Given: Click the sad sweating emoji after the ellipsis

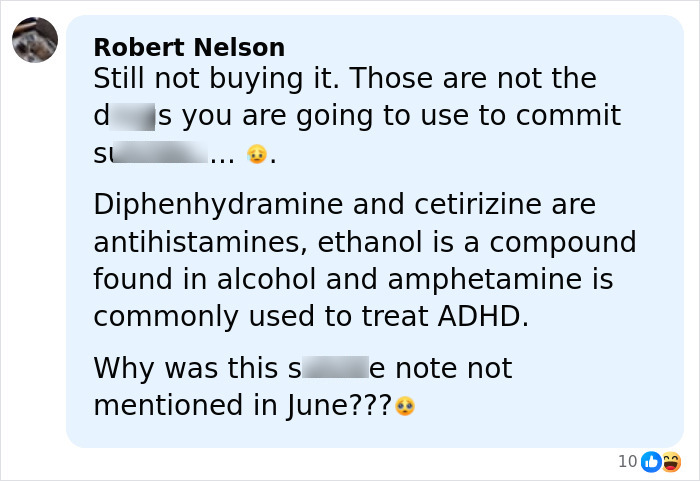Looking at the screenshot, I should click(x=257, y=155).
